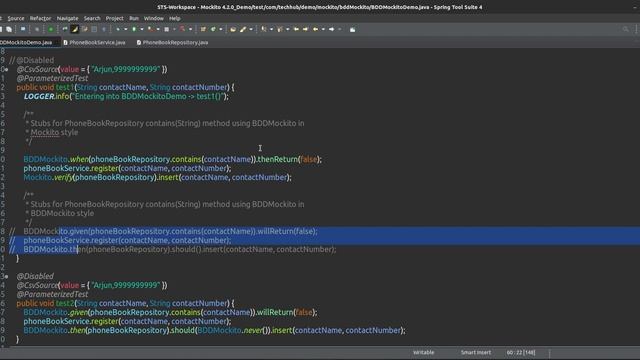Toggle show whitespace characters toolbar button
This screenshot has width=640, height=360.
pyautogui.click(x=104, y=29)
